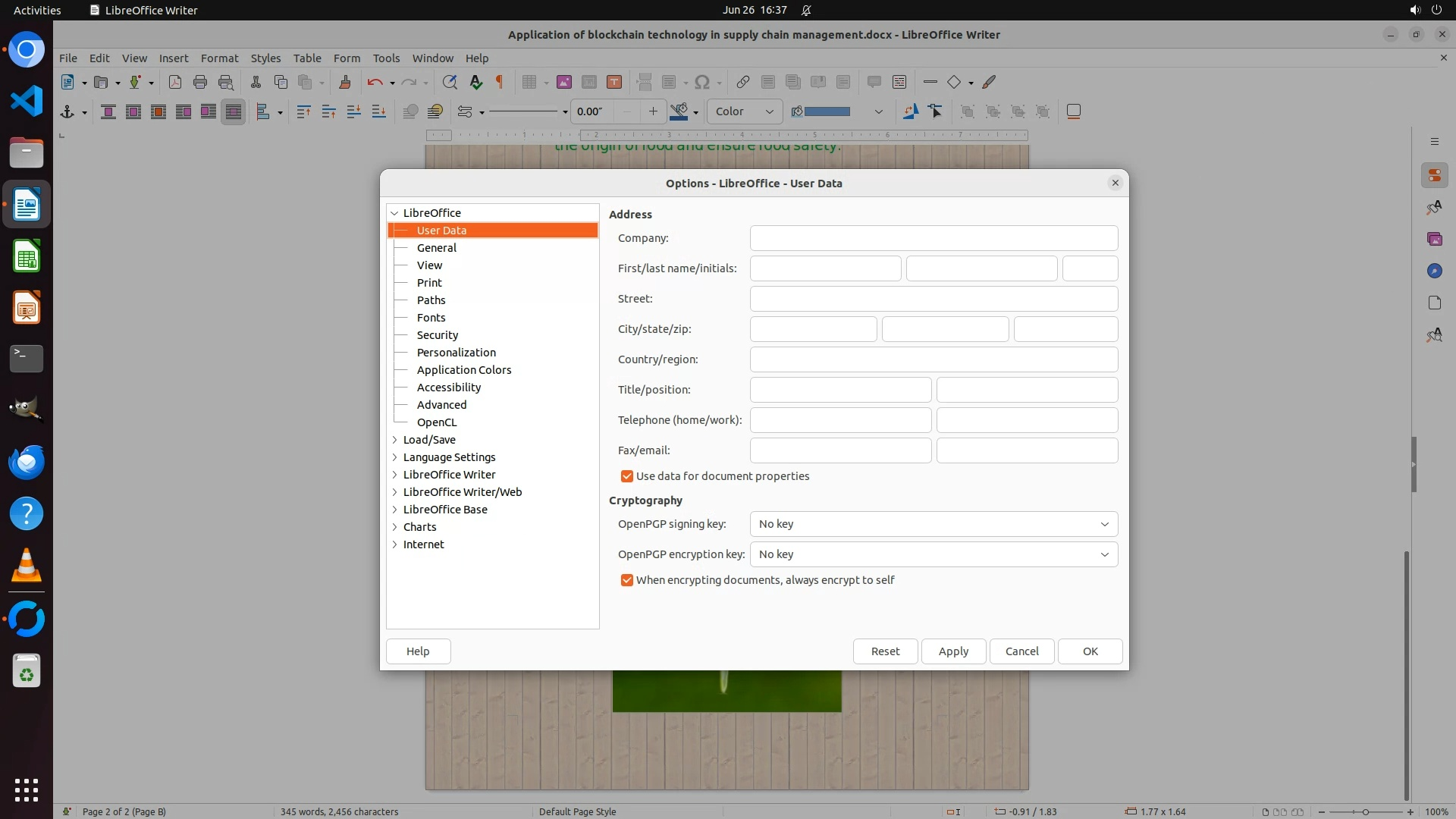Click the Undo arrow icon

click(x=375, y=82)
